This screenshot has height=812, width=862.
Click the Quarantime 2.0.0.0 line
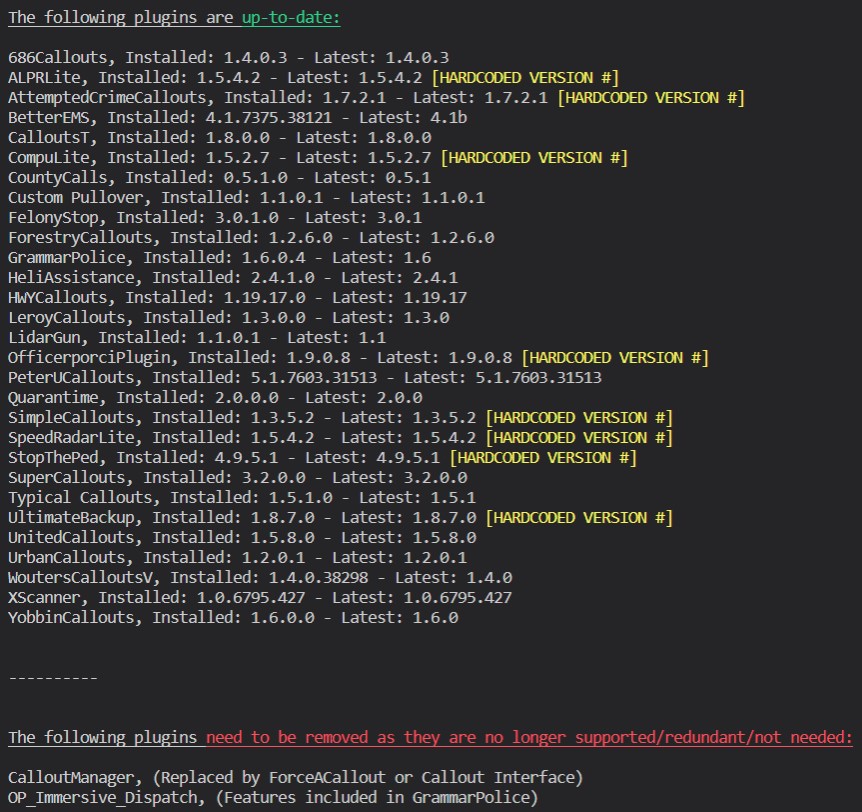(215, 397)
